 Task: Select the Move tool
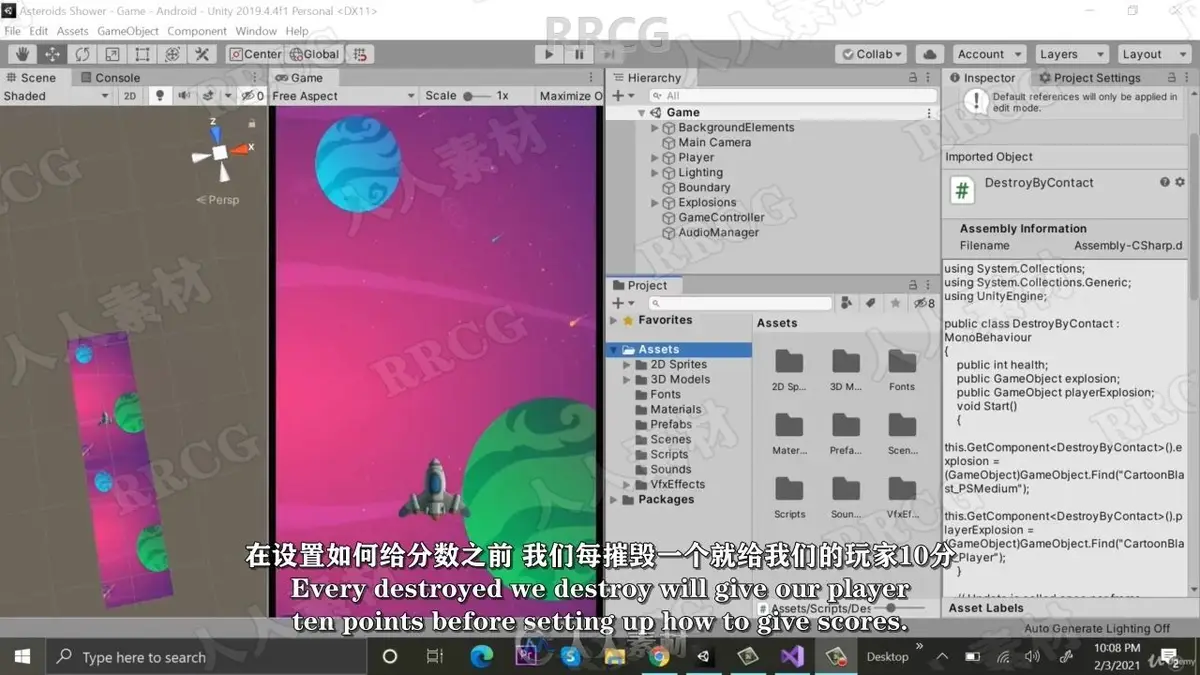[x=52, y=54]
